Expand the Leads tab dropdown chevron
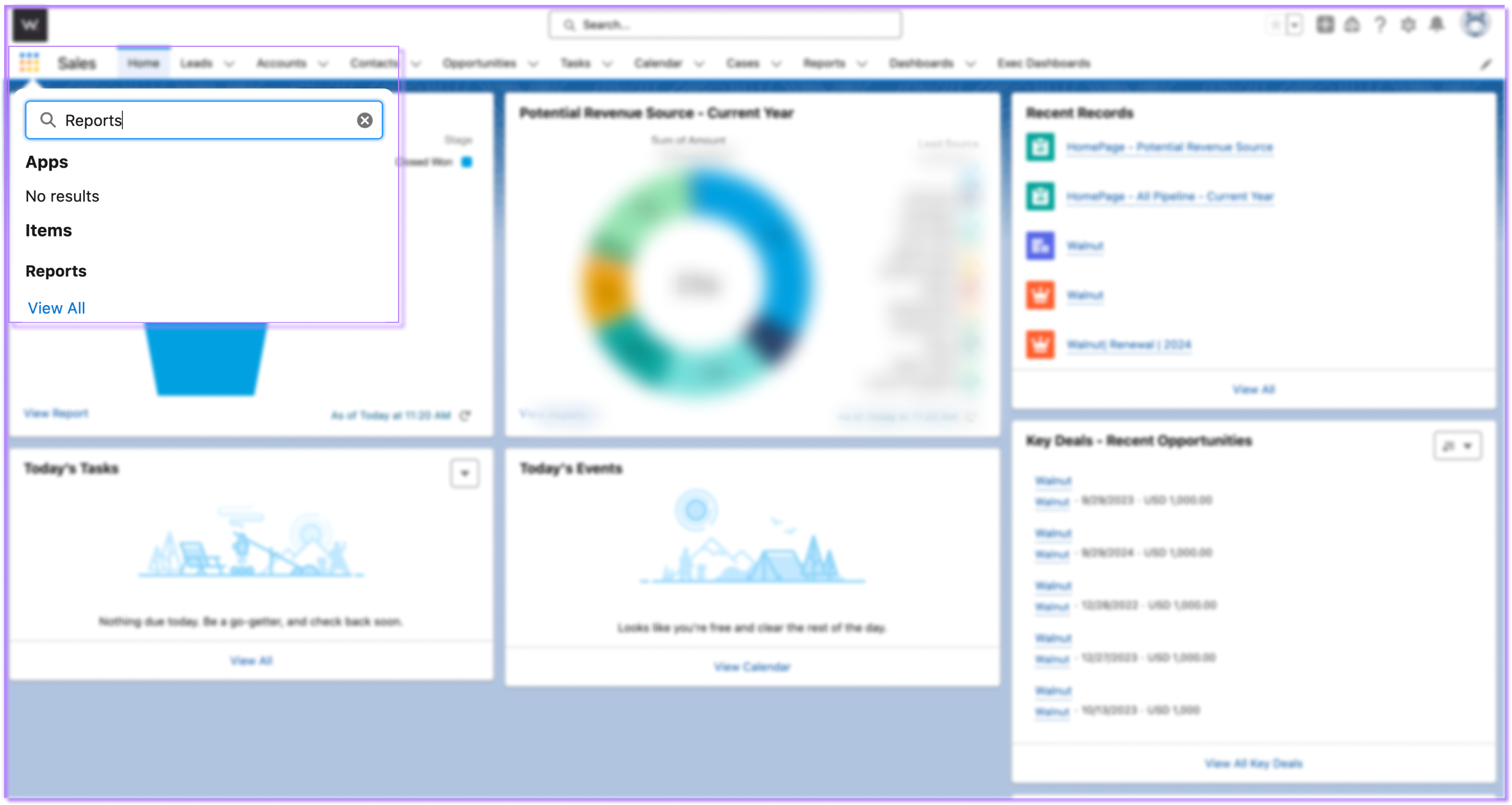The width and height of the screenshot is (1512, 805). [x=229, y=64]
